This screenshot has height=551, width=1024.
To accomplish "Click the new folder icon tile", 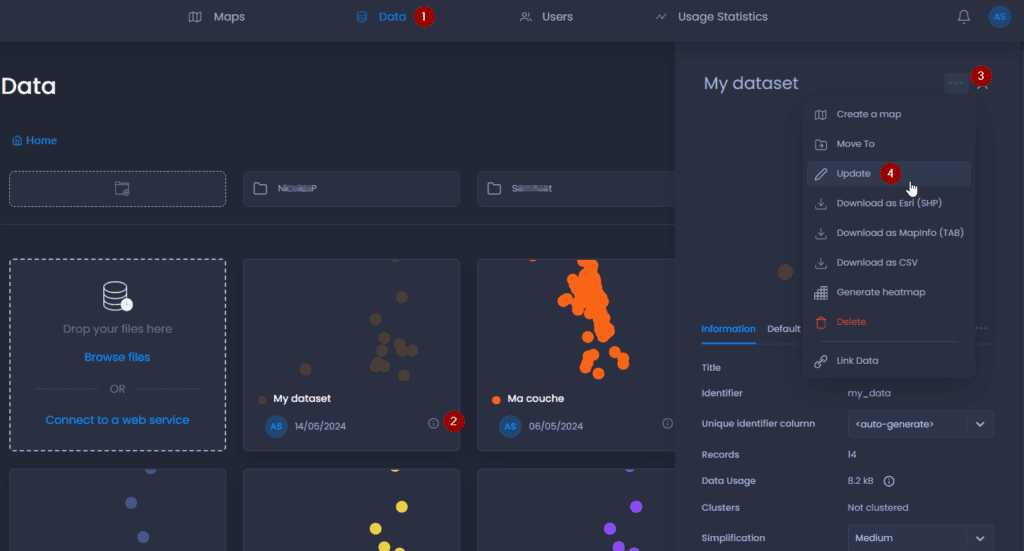I will pyautogui.click(x=118, y=189).
